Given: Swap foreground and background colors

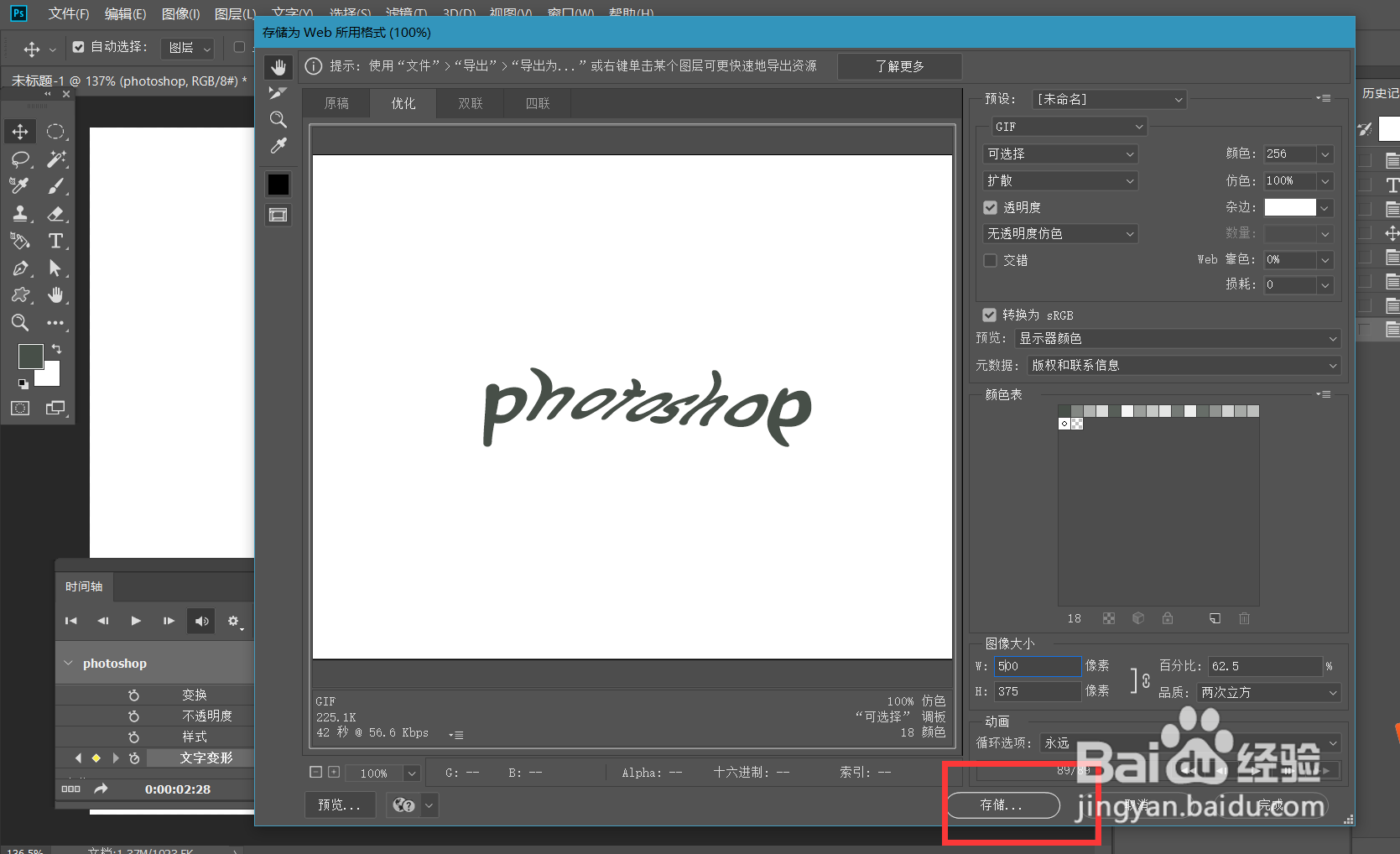Looking at the screenshot, I should tap(56, 348).
